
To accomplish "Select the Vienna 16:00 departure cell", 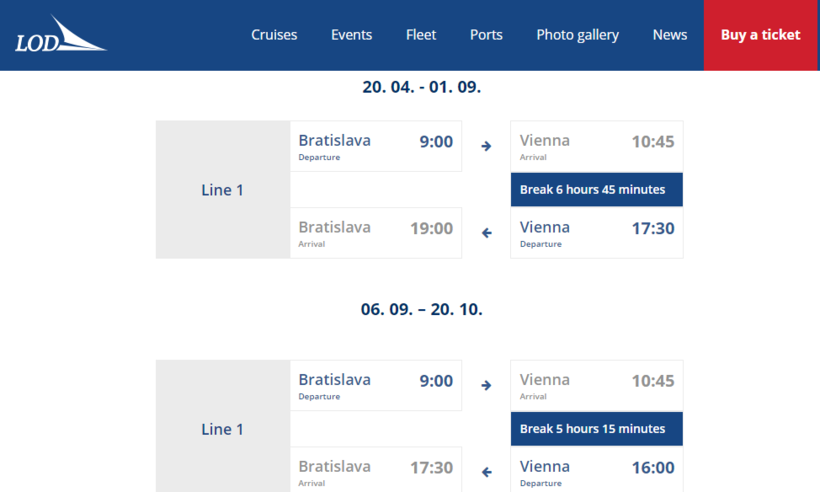I will point(597,472).
